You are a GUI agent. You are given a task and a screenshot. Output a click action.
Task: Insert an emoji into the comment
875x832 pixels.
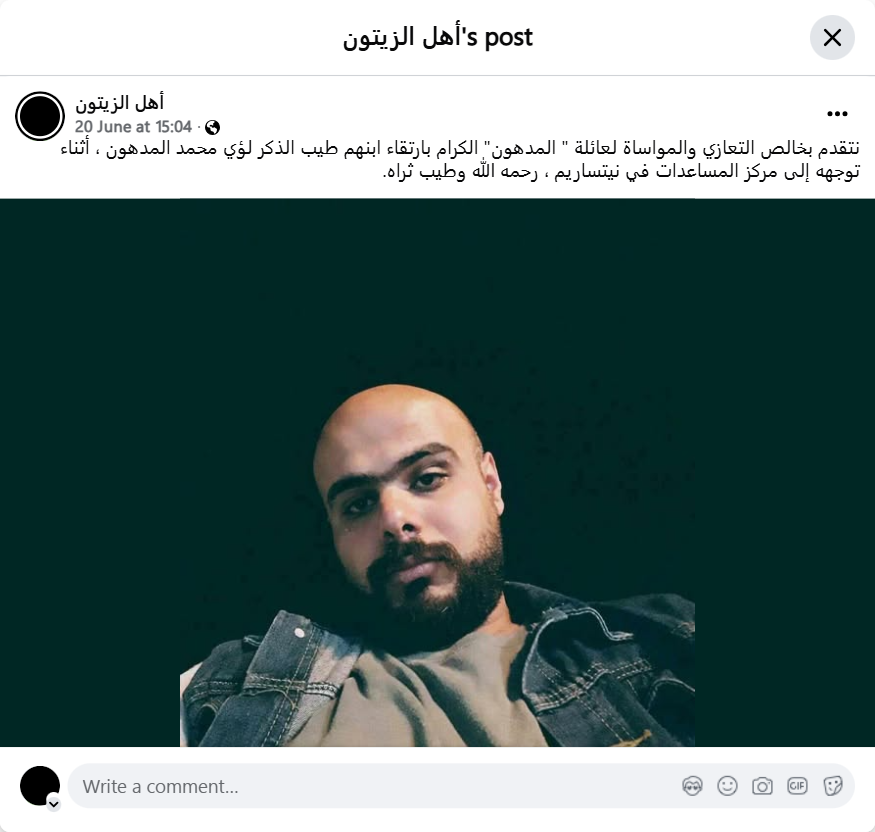(727, 786)
